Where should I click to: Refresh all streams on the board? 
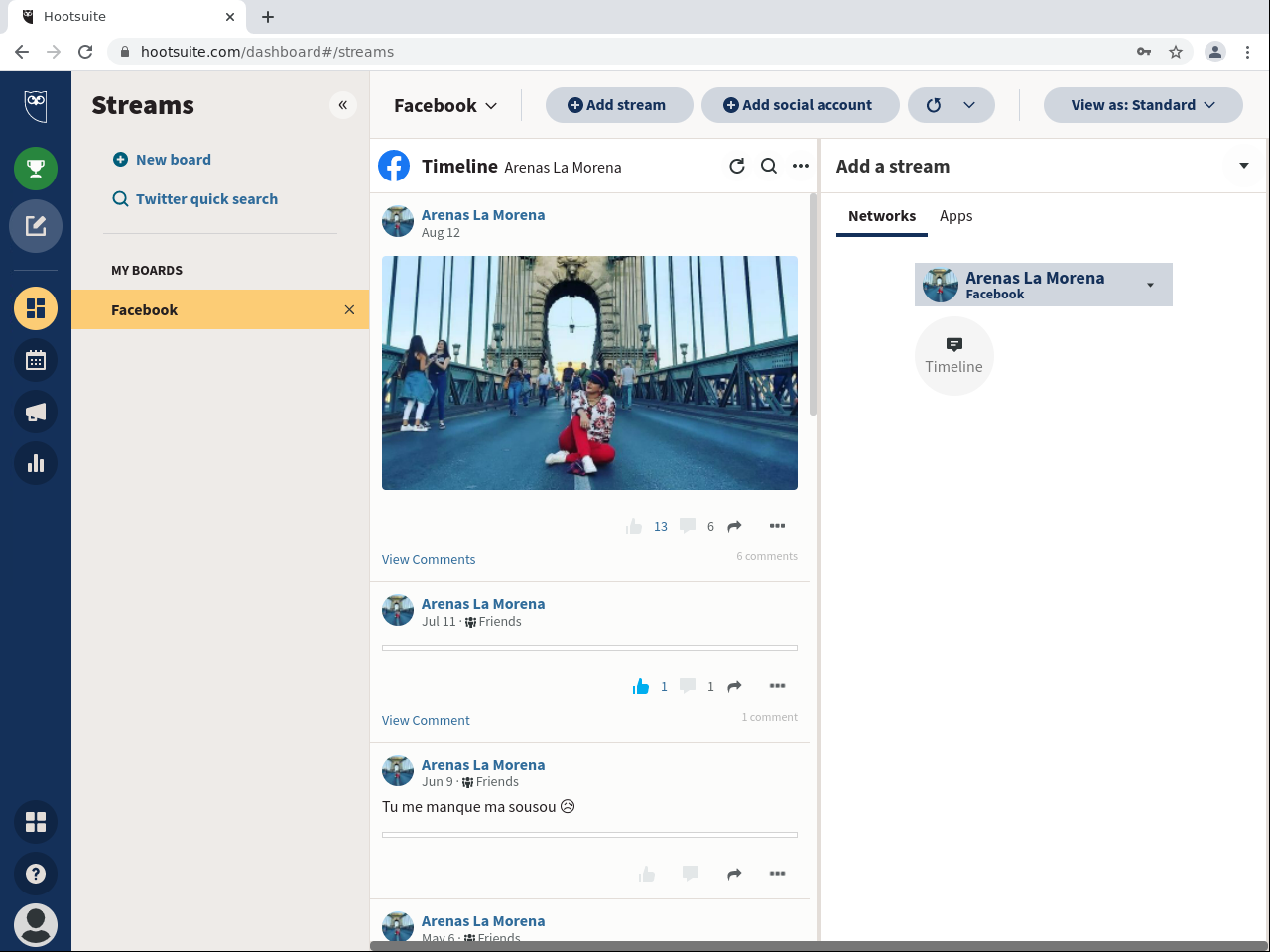934,105
